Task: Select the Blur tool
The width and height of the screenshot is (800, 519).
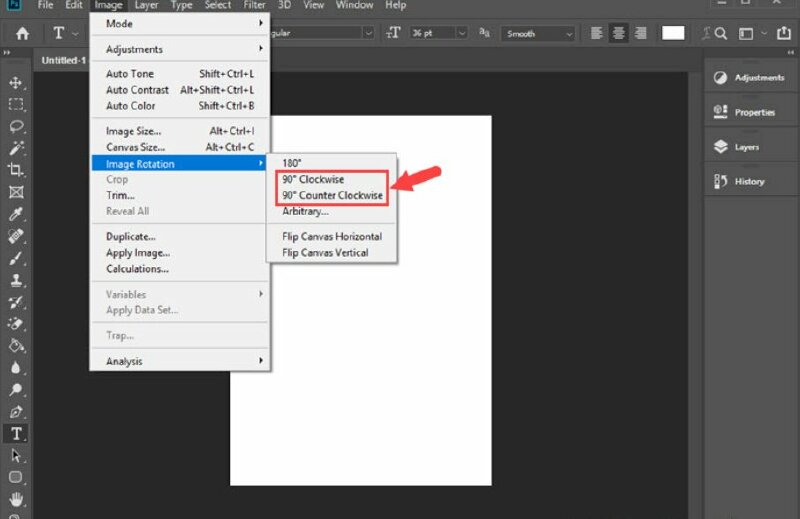Action: pos(16,368)
